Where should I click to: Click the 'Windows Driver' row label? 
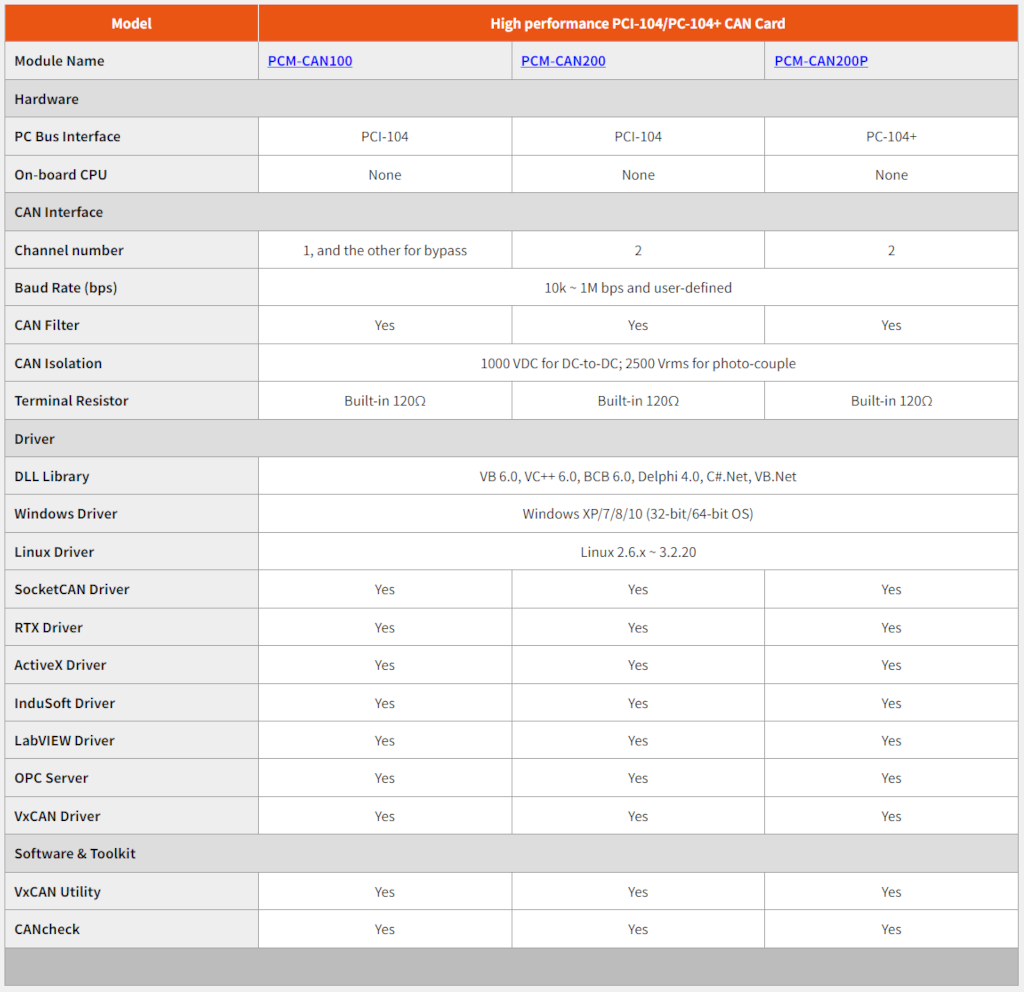[x=66, y=514]
